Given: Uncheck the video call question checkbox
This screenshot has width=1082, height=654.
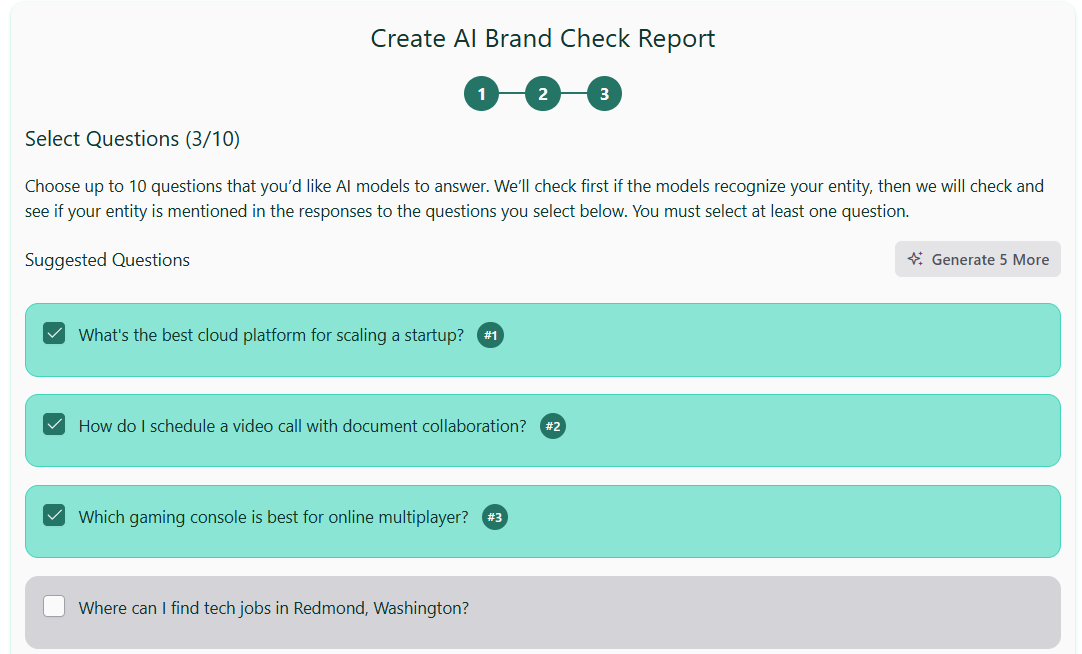Looking at the screenshot, I should (54, 424).
